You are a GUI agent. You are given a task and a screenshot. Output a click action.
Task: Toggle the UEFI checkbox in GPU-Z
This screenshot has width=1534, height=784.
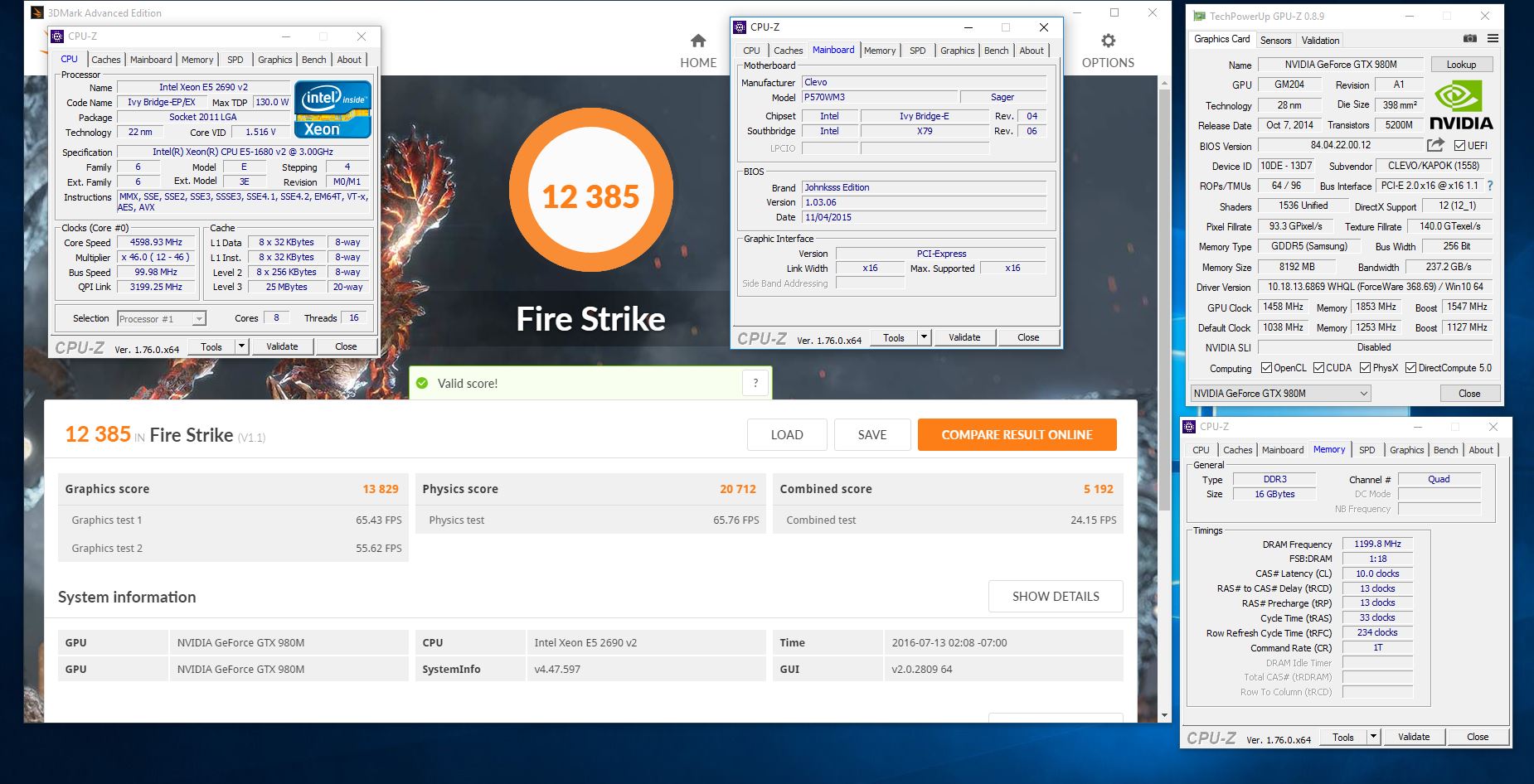coord(1459,145)
